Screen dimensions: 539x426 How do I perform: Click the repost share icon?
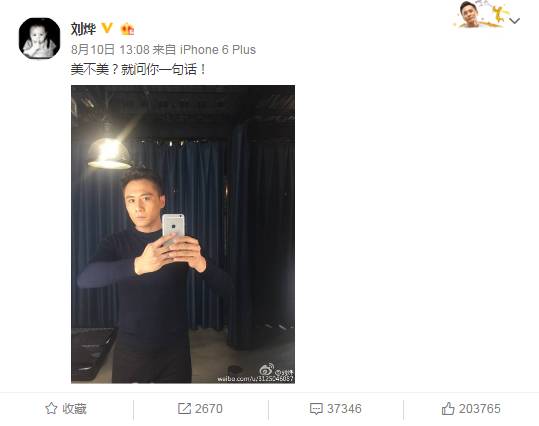pyautogui.click(x=184, y=408)
